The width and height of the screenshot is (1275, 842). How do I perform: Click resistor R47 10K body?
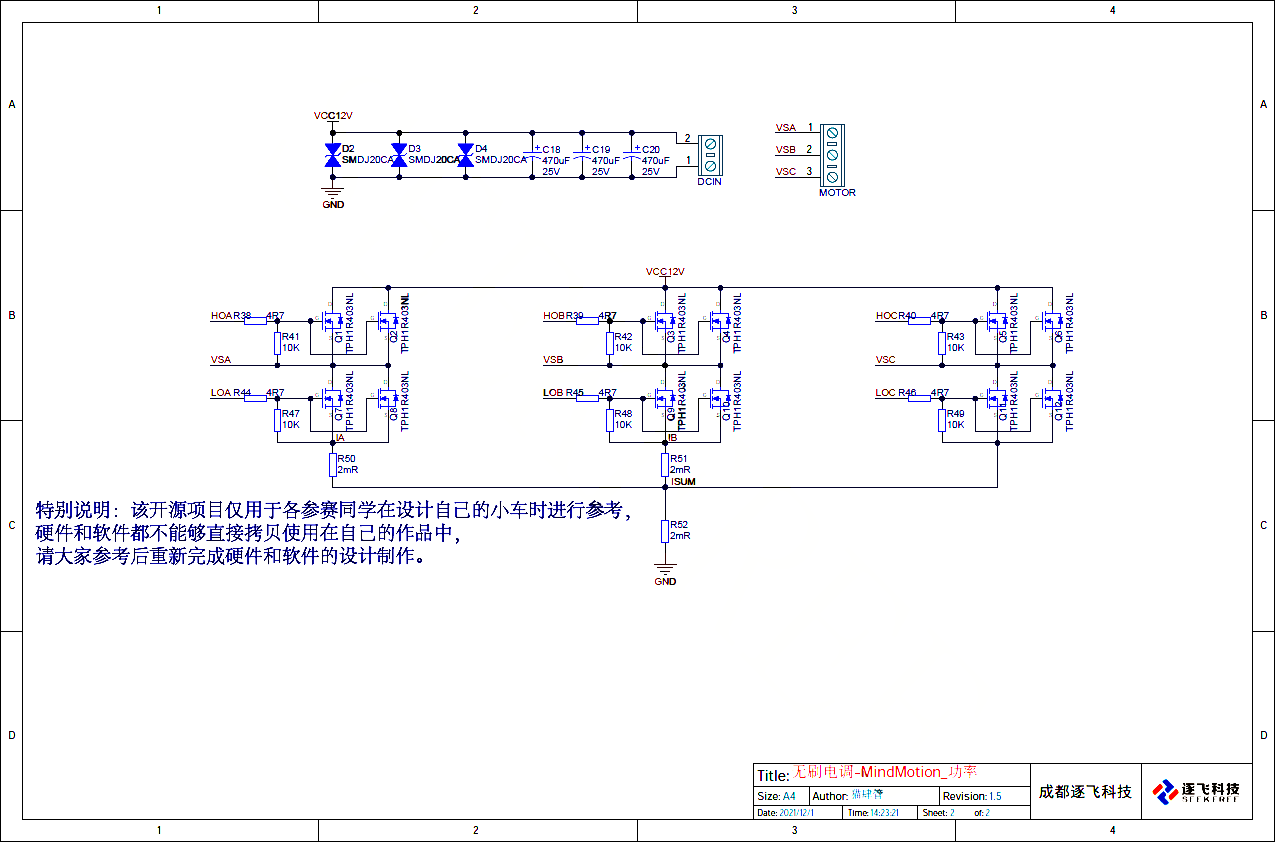(x=277, y=420)
